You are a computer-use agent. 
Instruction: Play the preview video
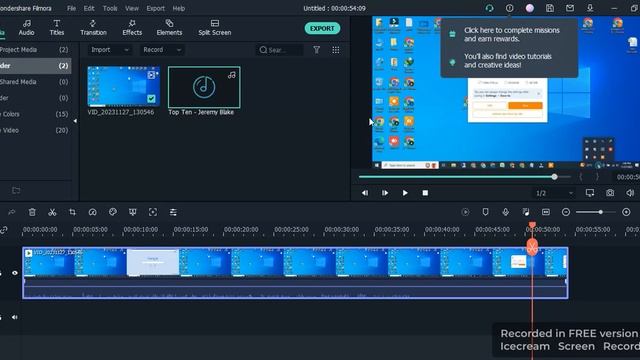point(405,193)
